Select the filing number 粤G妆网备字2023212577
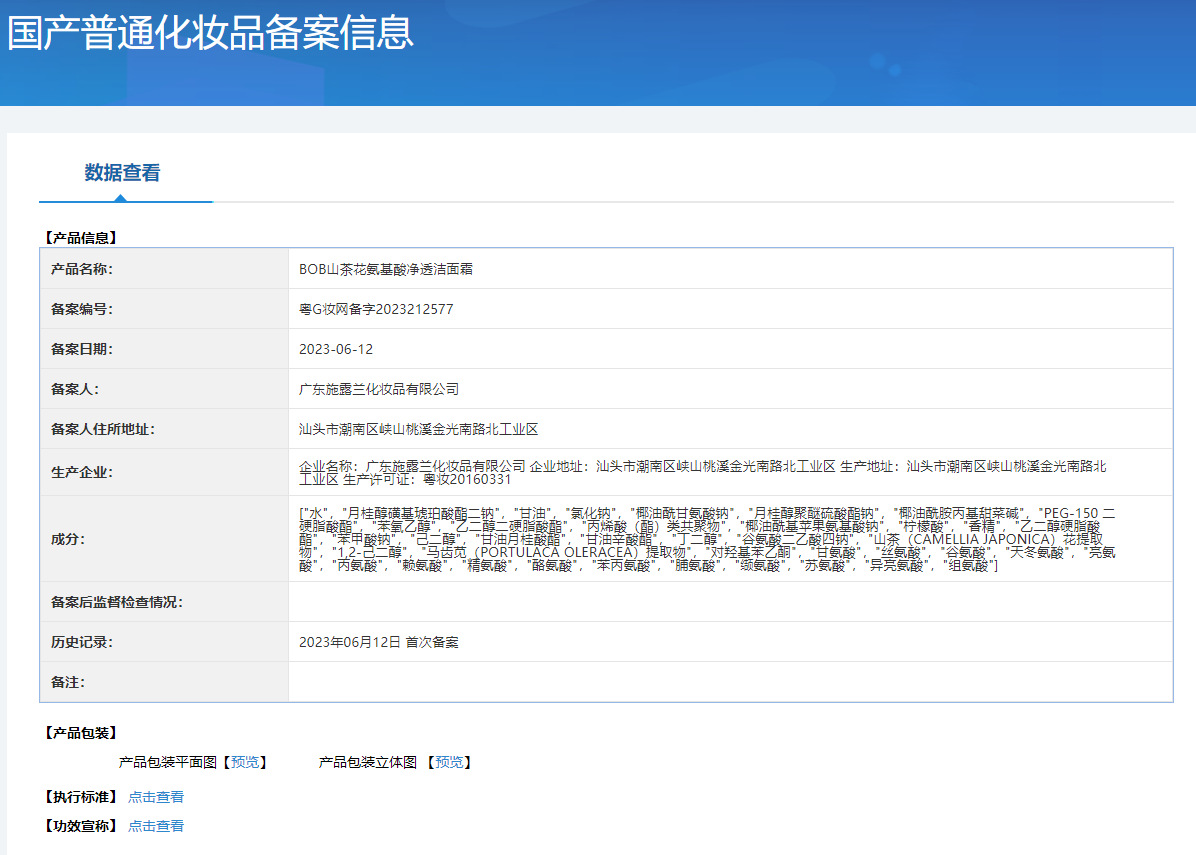The image size is (1196, 855). (x=376, y=309)
